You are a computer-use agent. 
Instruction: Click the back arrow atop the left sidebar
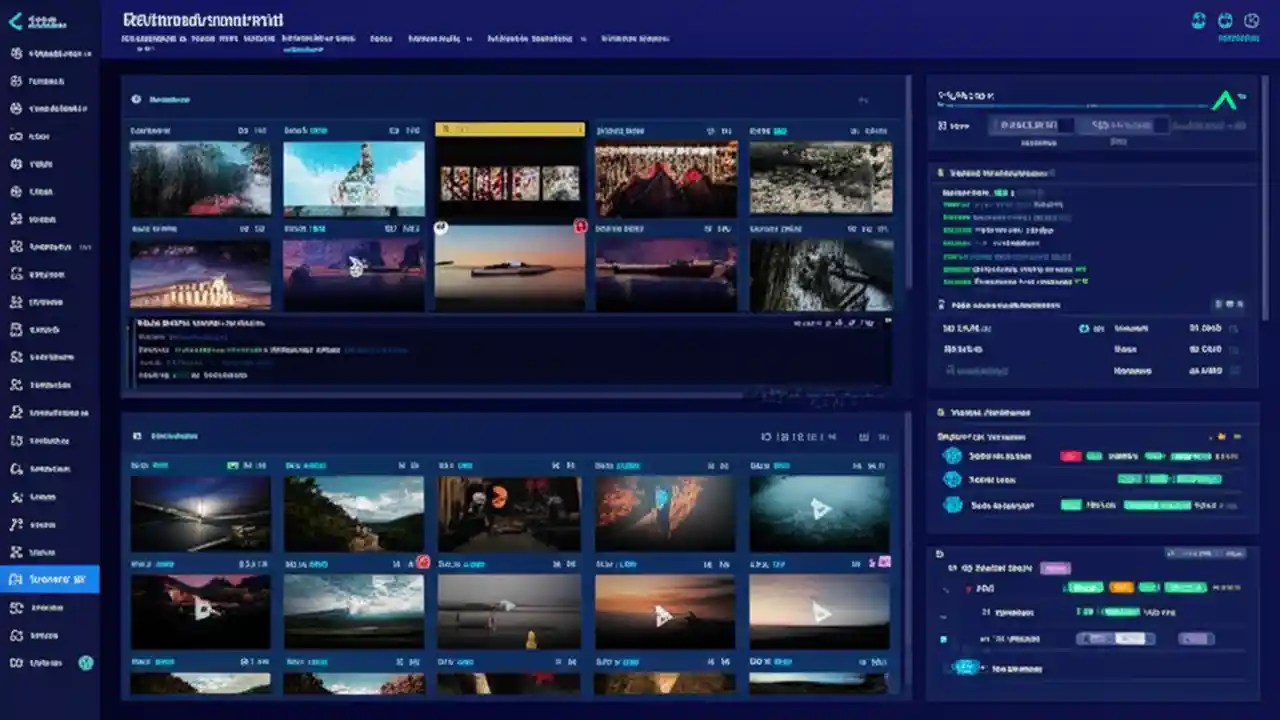point(14,20)
